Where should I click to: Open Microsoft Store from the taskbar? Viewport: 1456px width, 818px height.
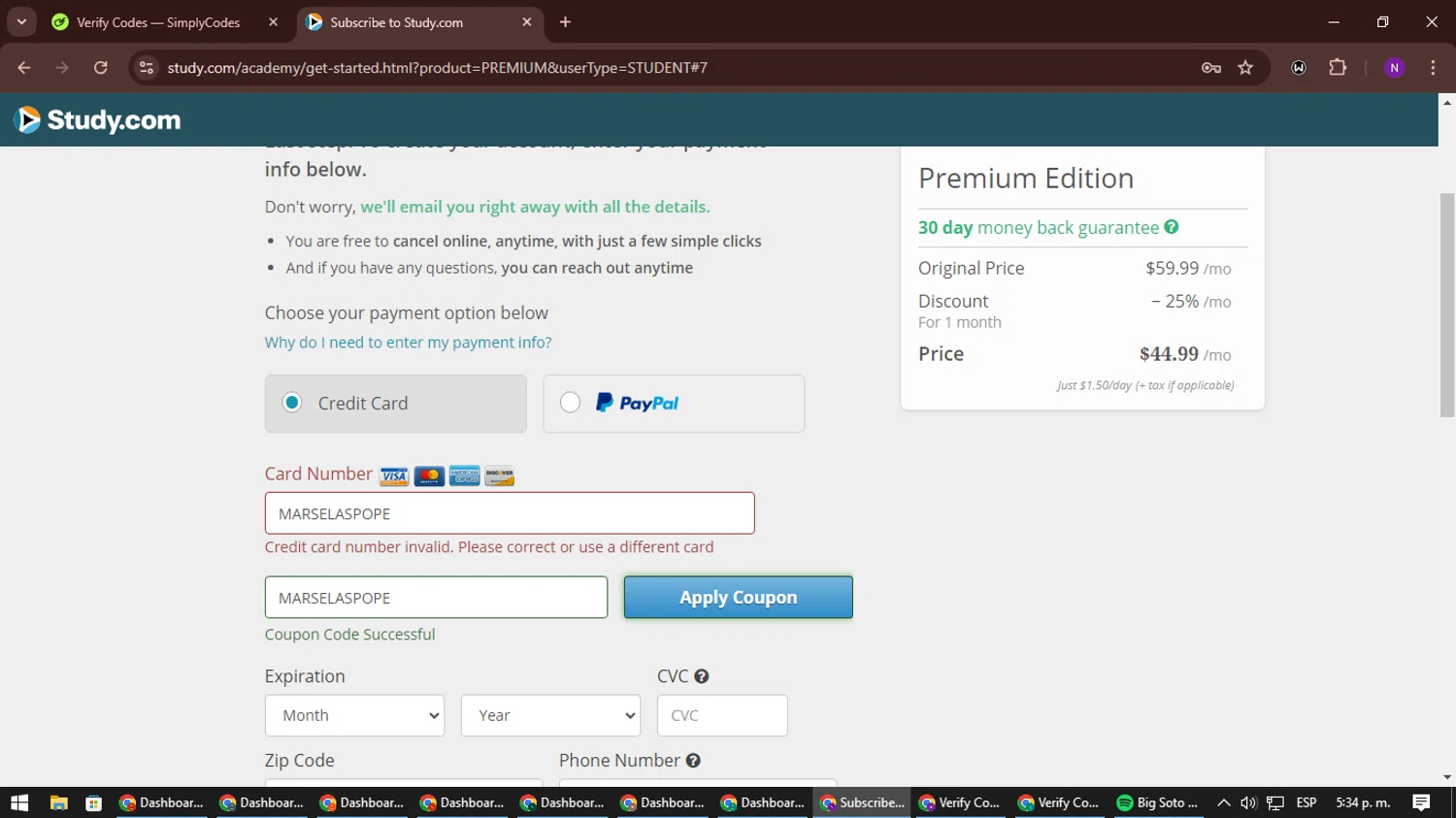(94, 802)
